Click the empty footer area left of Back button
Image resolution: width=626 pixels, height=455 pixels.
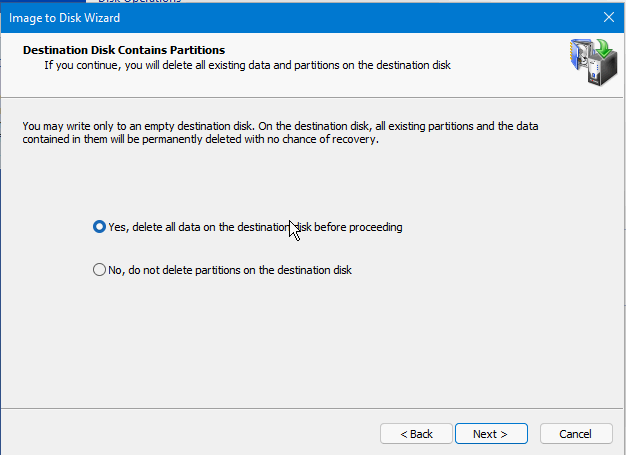pyautogui.click(x=200, y=434)
